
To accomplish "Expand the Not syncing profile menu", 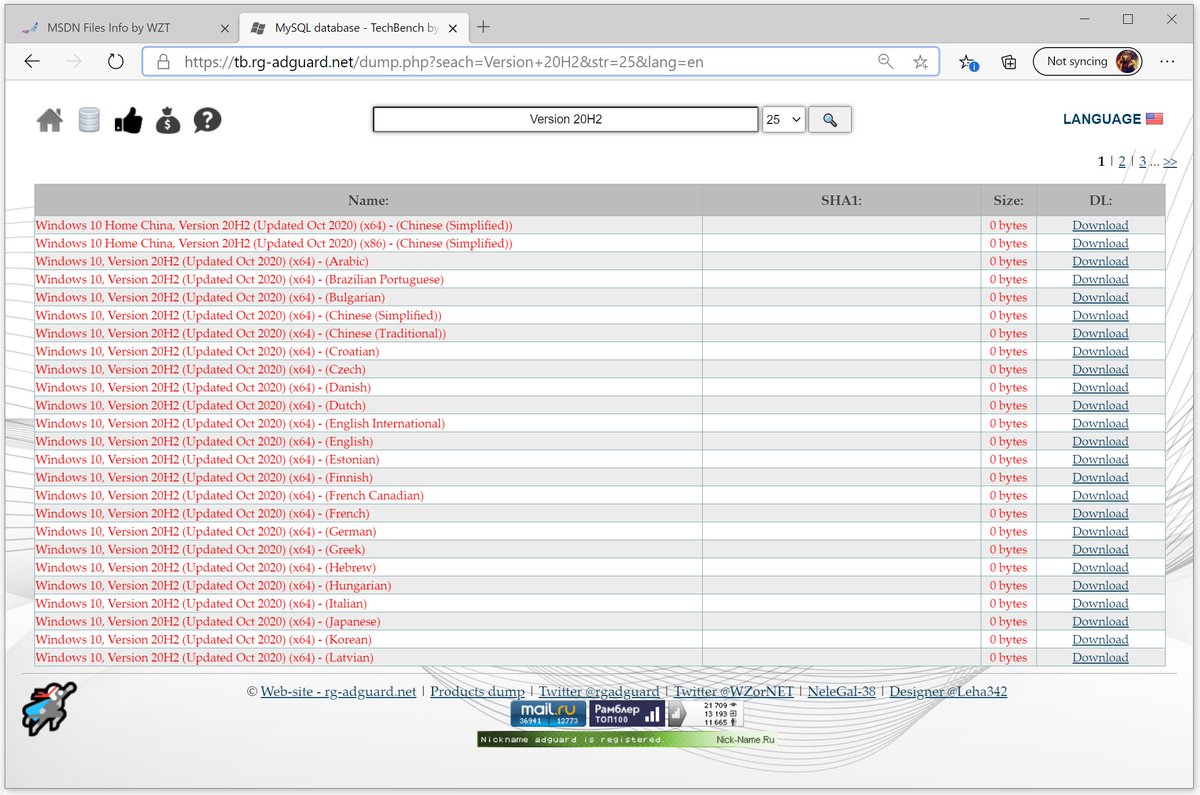I will coord(1088,61).
